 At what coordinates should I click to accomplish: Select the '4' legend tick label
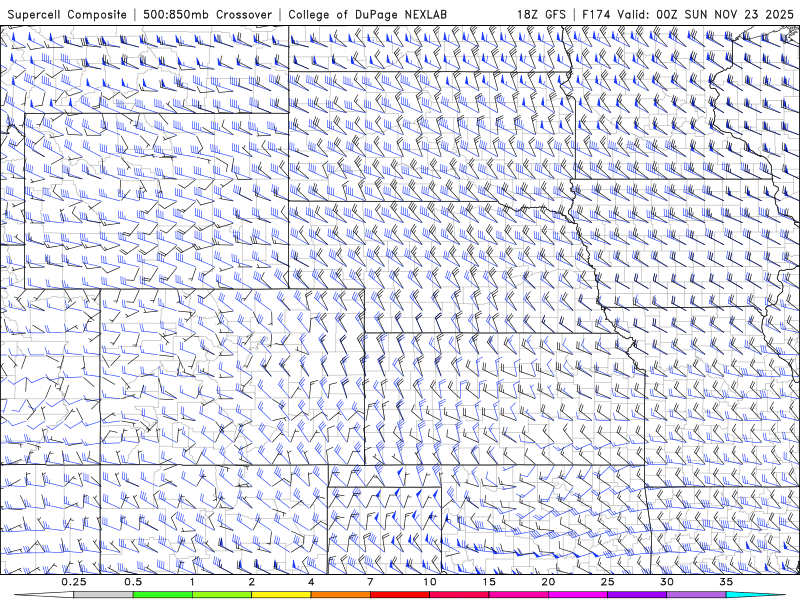pyautogui.click(x=311, y=582)
